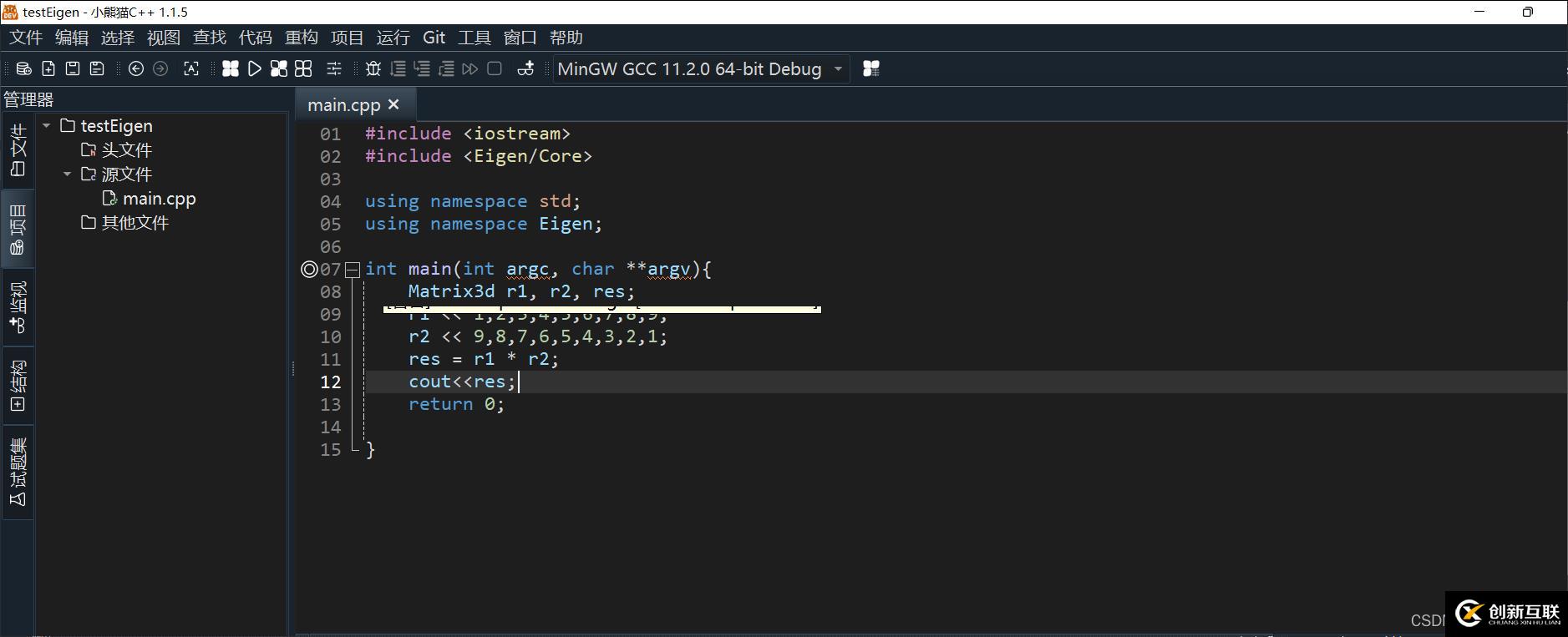The image size is (1568, 637).
Task: Start debugging with the bug icon
Action: 373,69
